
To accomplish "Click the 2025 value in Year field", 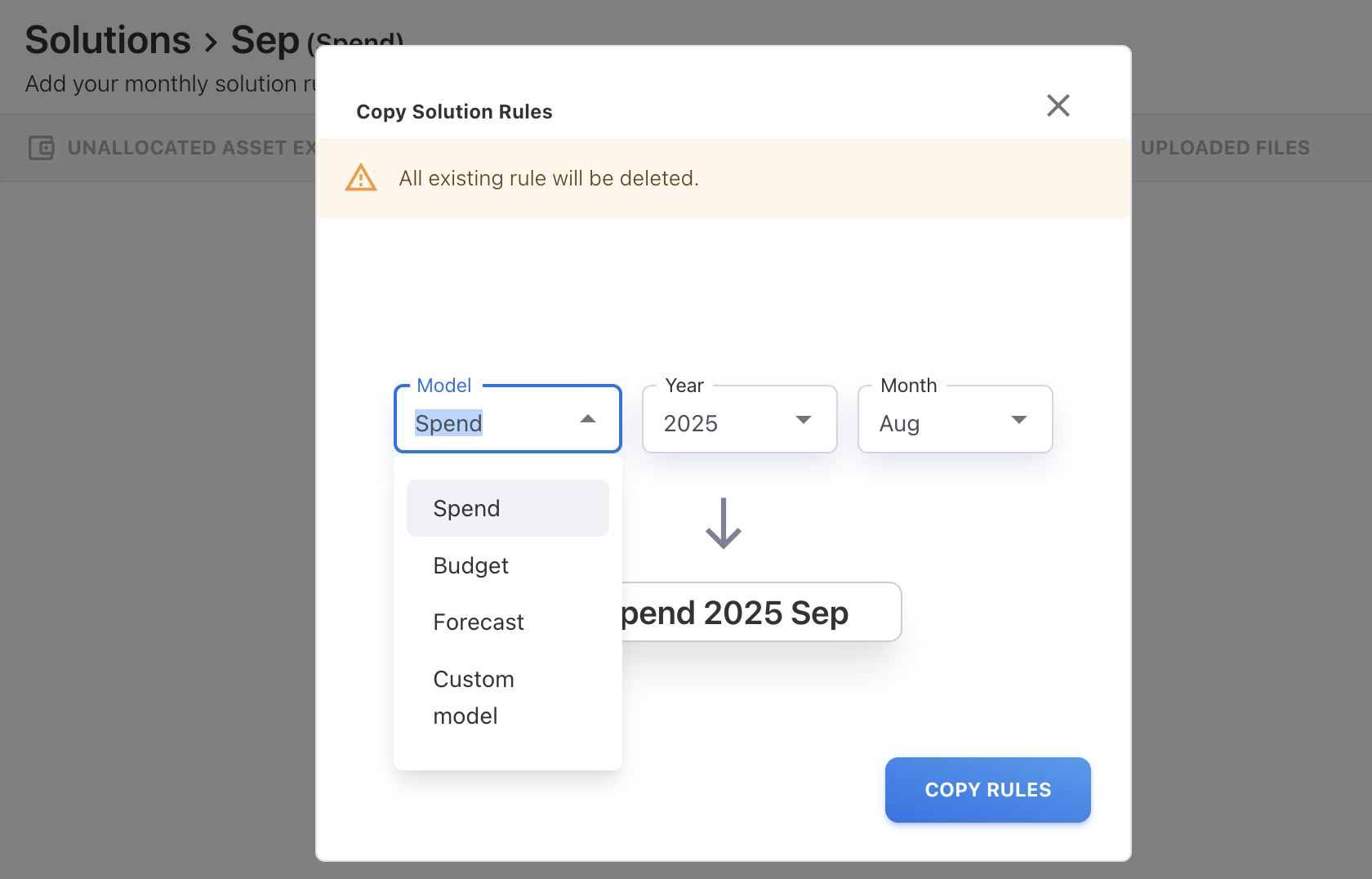I will [x=691, y=423].
